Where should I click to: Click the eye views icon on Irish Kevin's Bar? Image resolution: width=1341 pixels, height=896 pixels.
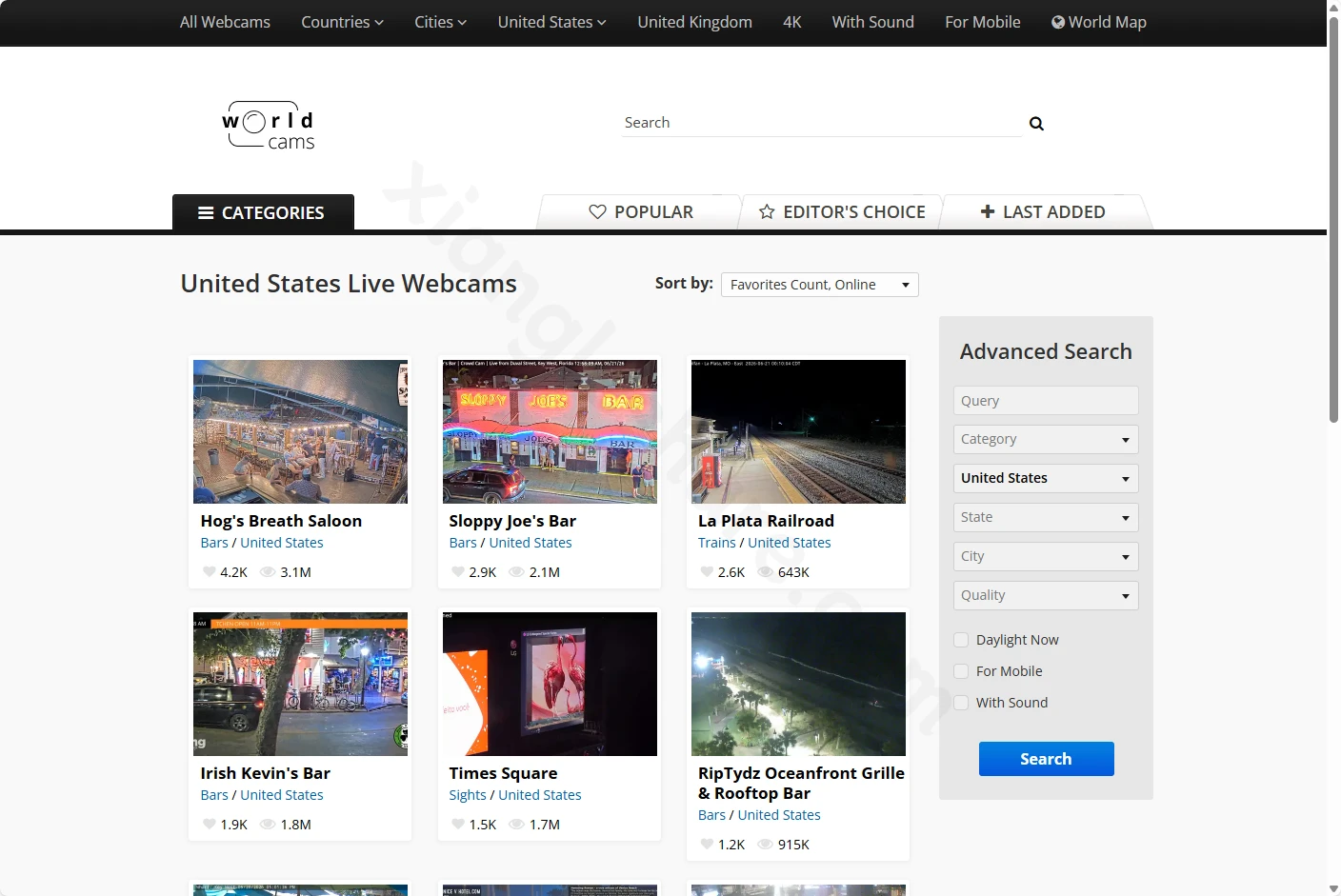point(268,825)
